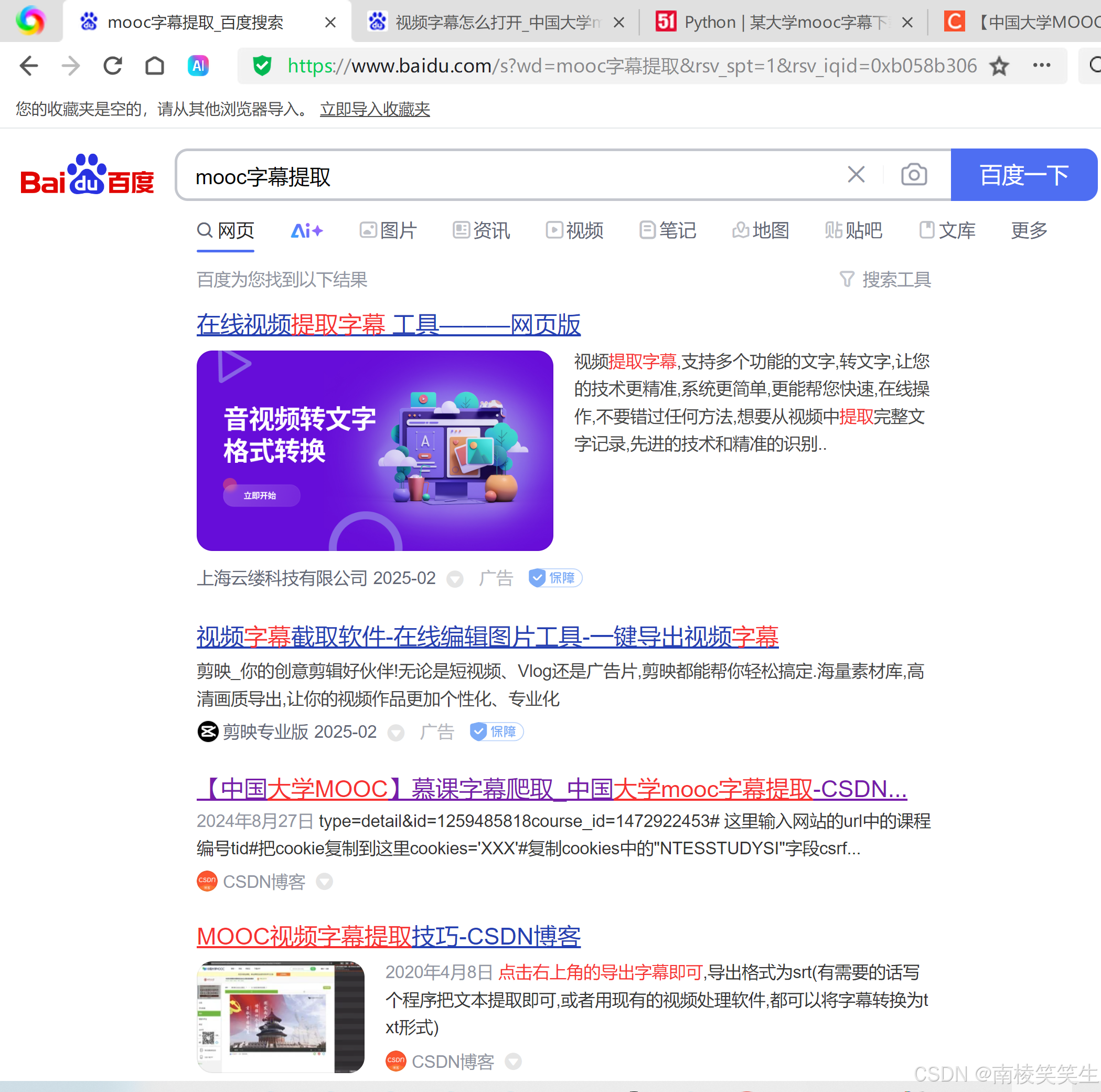Open link 立即导入收藏夹
The image size is (1101, 1092).
[375, 109]
